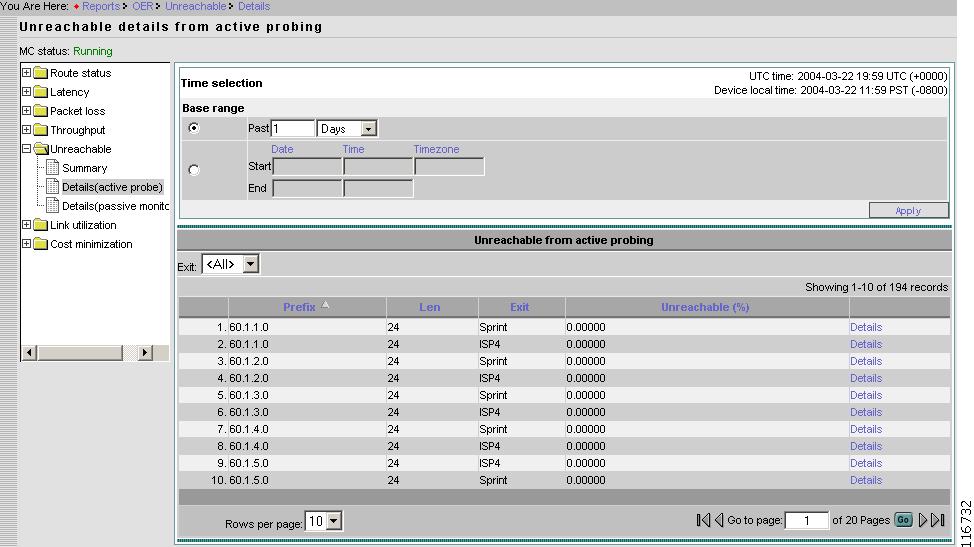This screenshot has width=974, height=547.
Task: Click the Go to page input field
Action: point(806,521)
